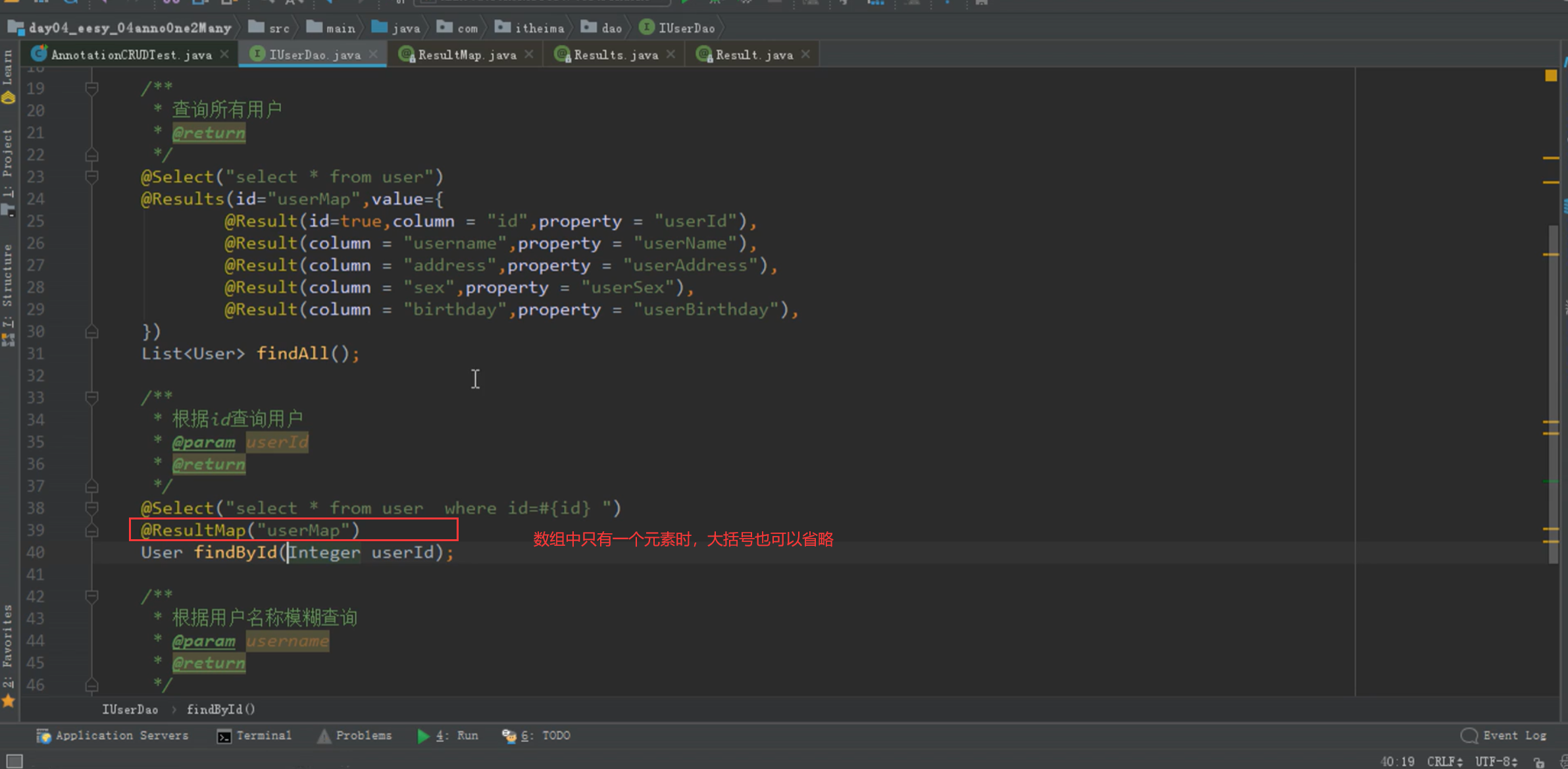Click the editor vertical scrollbar
1568x769 pixels.
(1553, 395)
